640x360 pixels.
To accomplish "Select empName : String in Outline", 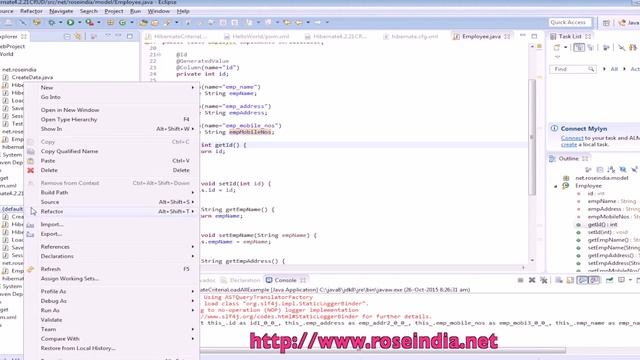I will pyautogui.click(x=611, y=201).
